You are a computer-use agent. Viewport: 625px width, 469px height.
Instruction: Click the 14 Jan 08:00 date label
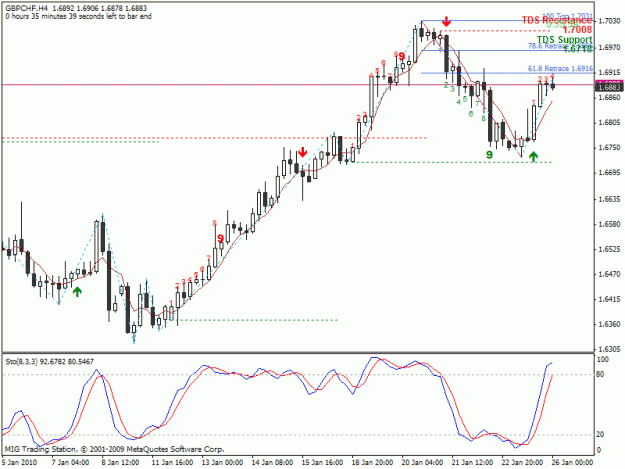click(272, 462)
